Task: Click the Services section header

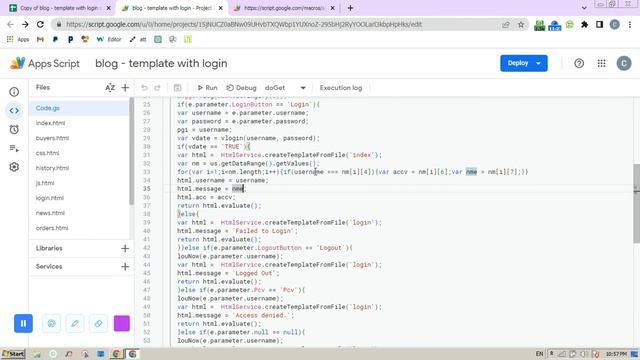Action: tap(49, 267)
